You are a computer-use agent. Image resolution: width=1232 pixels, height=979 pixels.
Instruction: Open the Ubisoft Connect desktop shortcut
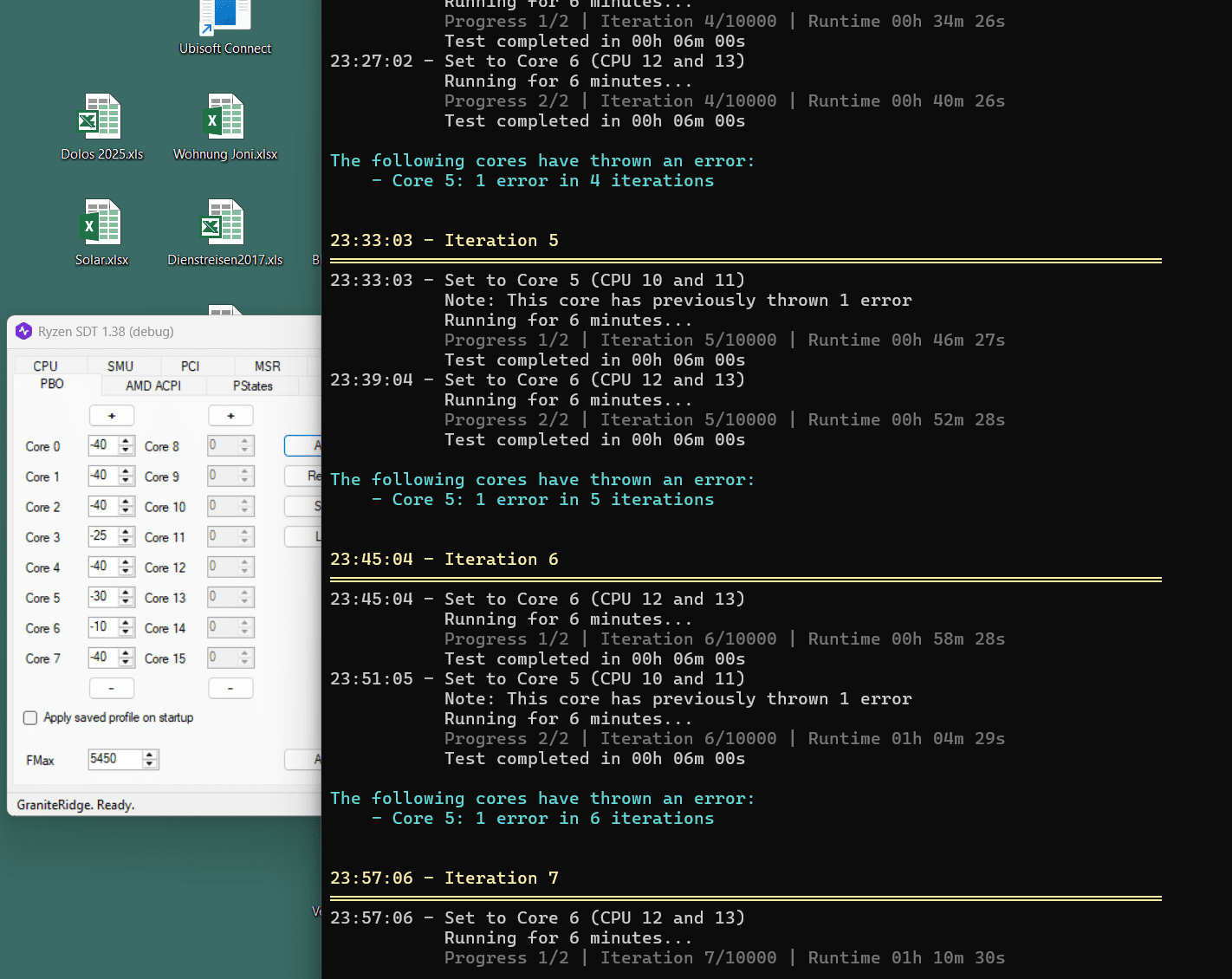pos(225,28)
